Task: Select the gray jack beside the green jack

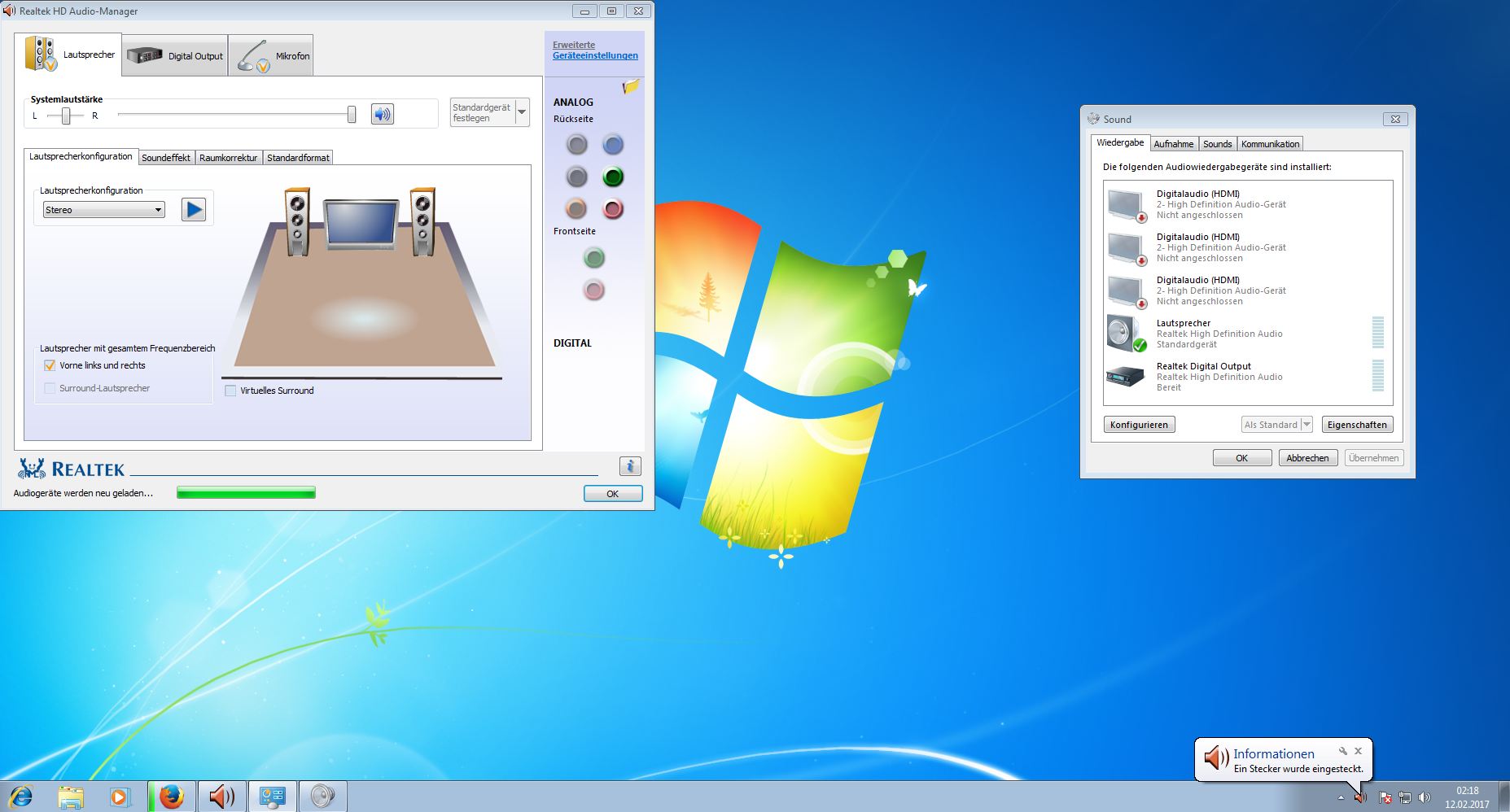Action: [576, 177]
